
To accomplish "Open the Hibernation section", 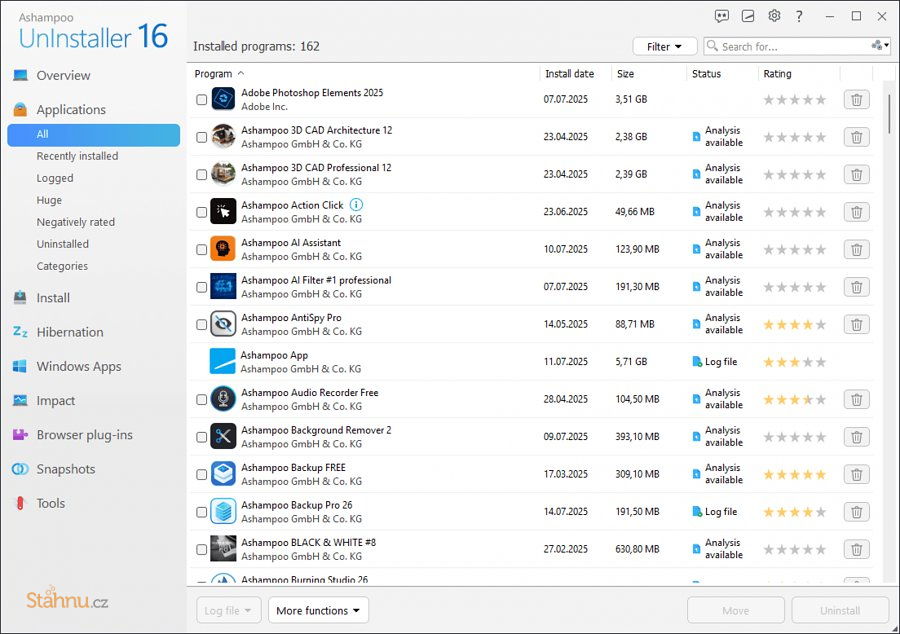I will 69,332.
